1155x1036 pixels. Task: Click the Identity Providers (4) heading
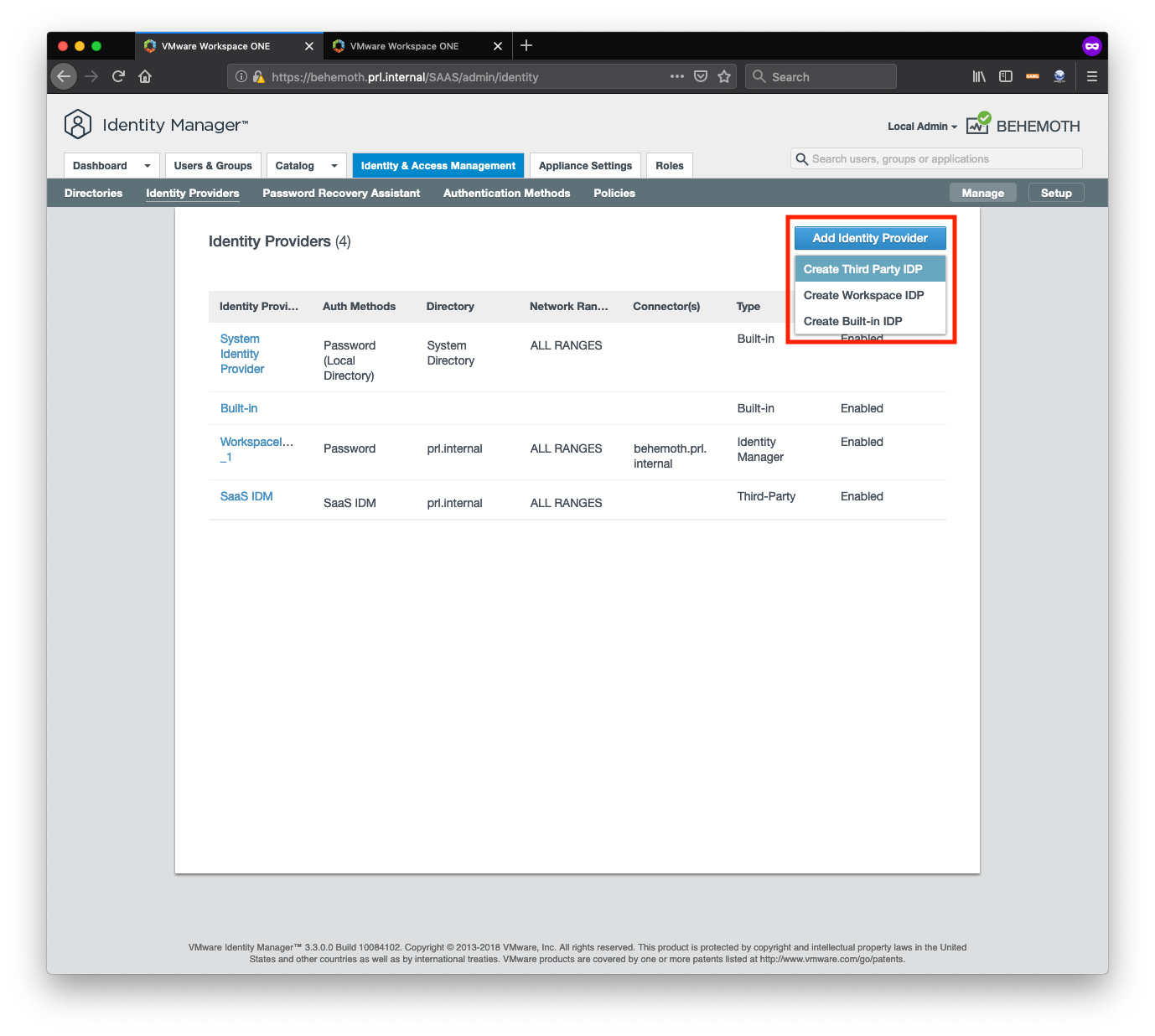pyautogui.click(x=280, y=241)
